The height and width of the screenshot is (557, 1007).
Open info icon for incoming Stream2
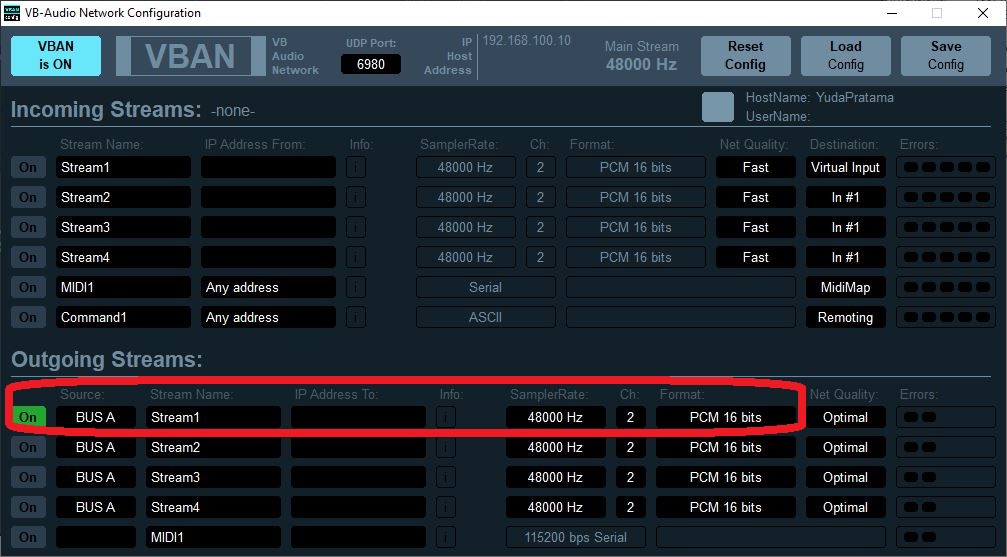[x=356, y=197]
